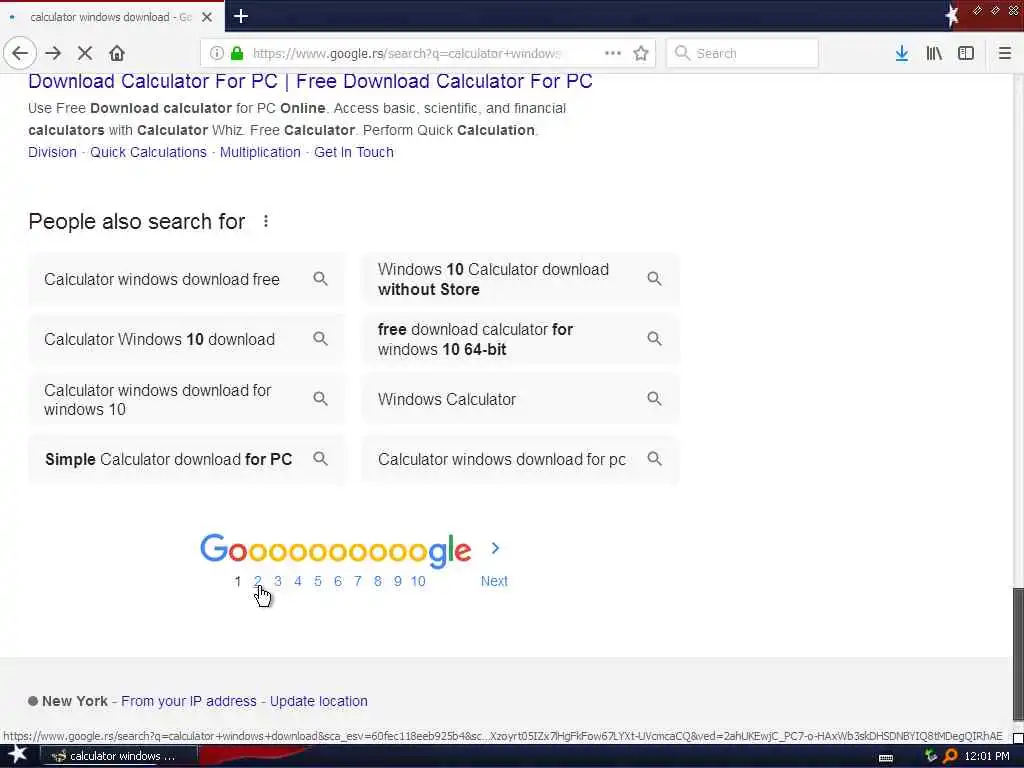1024x768 pixels.
Task: Click the keyboard icon in system tray
Action: click(886, 758)
